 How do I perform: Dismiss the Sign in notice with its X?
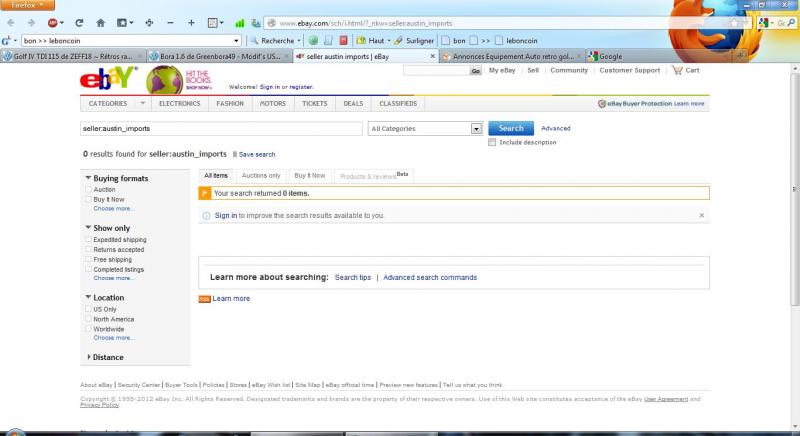pos(702,216)
